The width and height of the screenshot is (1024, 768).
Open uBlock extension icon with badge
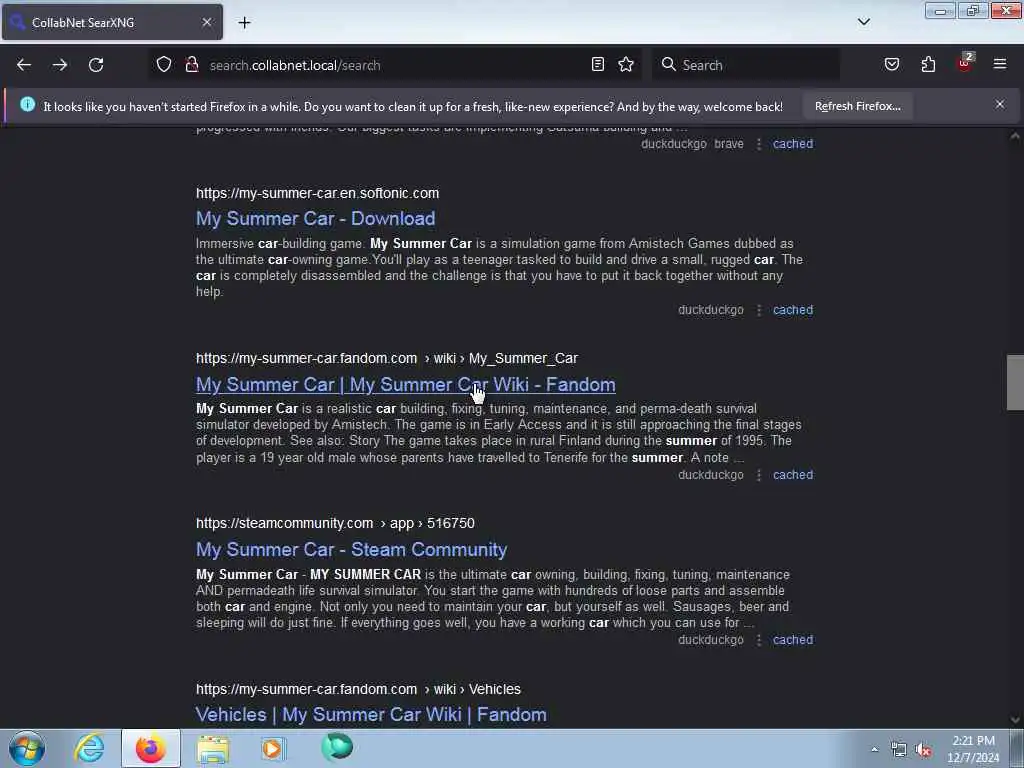click(965, 63)
